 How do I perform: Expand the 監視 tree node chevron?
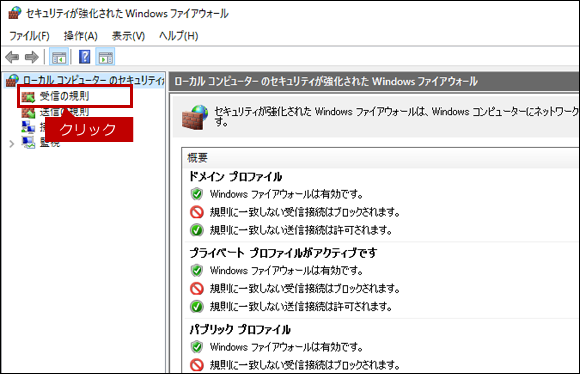[x=11, y=144]
